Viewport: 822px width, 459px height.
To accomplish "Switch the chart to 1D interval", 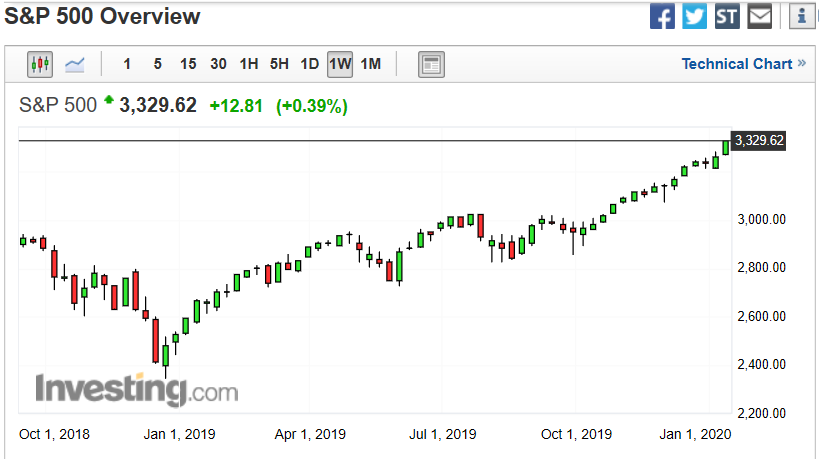I will click(310, 65).
